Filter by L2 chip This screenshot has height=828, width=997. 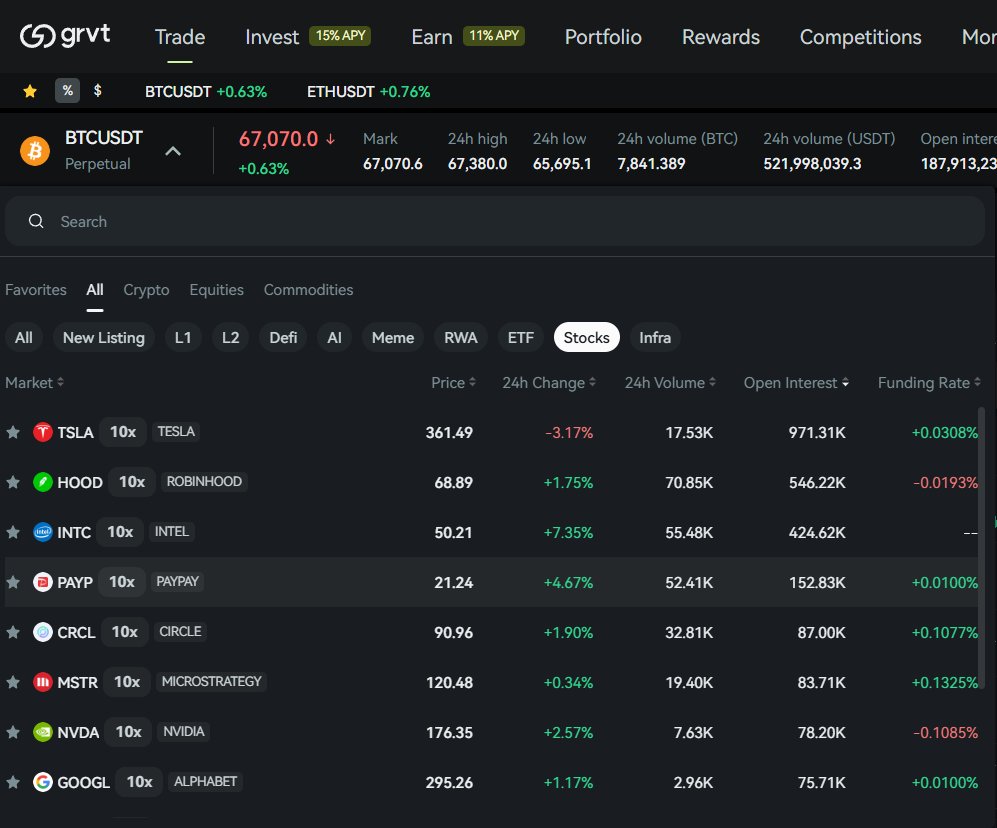pos(230,338)
